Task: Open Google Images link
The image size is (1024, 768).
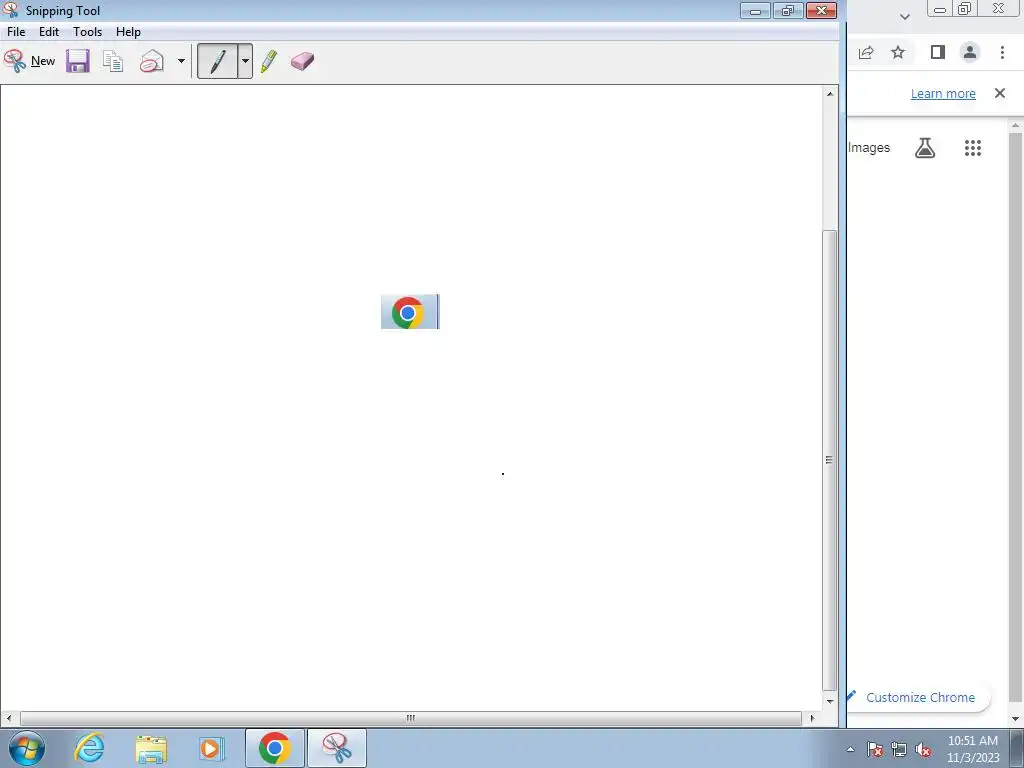Action: coord(869,148)
